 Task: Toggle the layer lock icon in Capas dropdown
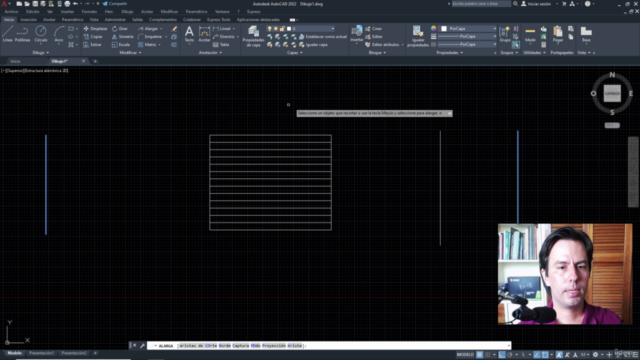(x=282, y=29)
